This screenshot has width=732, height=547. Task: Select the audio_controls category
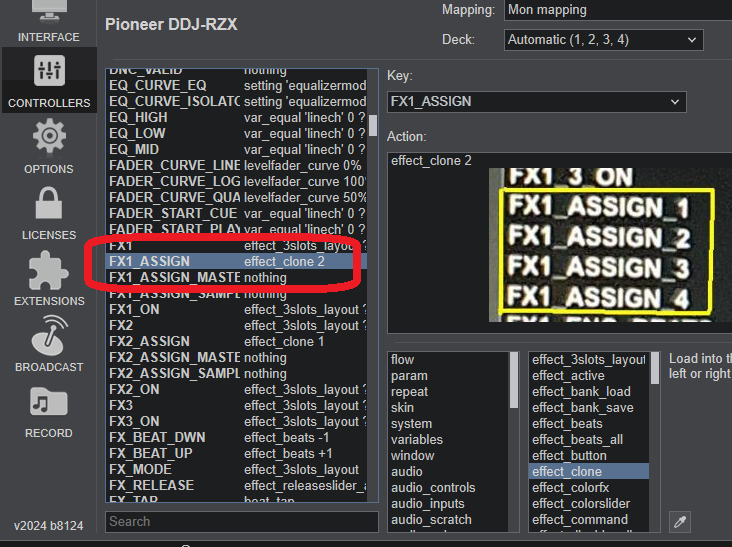[433, 487]
